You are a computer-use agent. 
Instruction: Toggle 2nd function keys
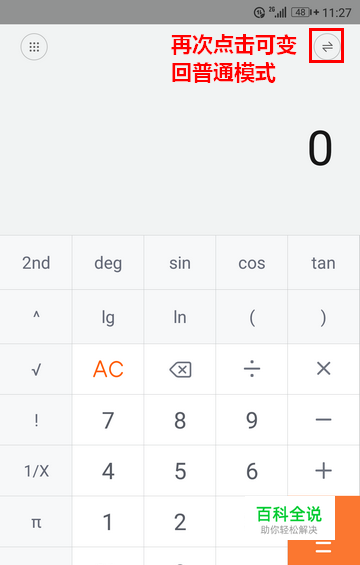36,263
